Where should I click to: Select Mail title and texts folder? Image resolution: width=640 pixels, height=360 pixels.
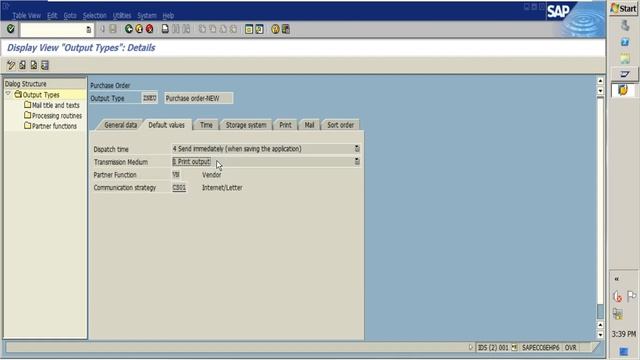coord(52,105)
